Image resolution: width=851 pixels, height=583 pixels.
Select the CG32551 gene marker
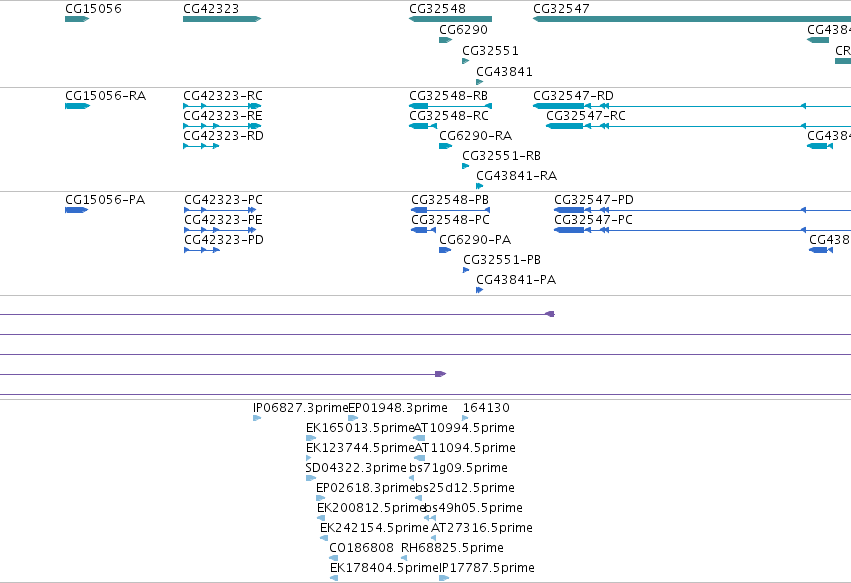[x=466, y=61]
